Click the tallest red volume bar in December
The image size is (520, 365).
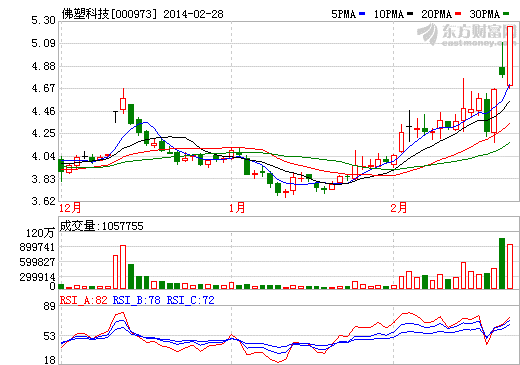(123, 267)
